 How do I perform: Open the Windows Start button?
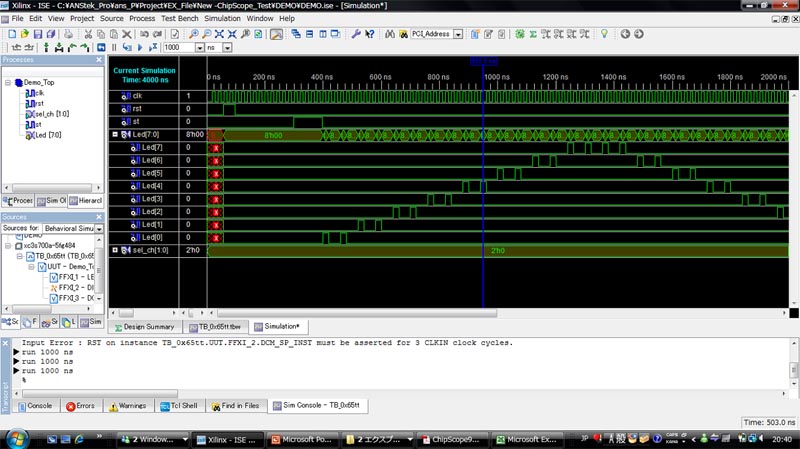[17, 438]
